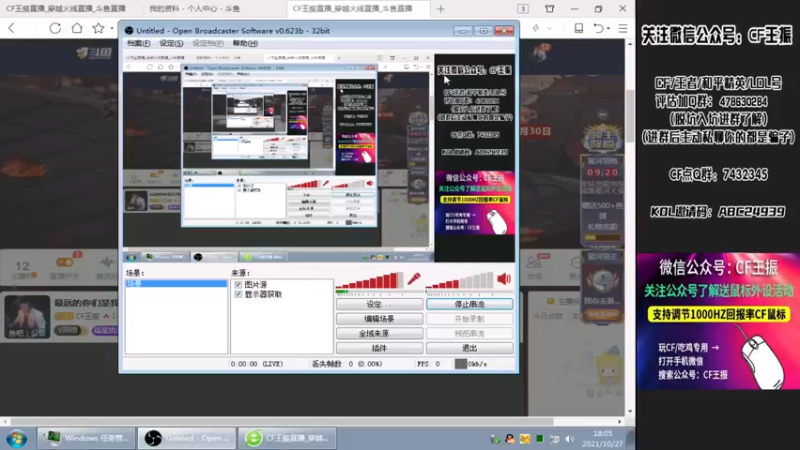
Task: Reload the browser page
Action: 55,28
